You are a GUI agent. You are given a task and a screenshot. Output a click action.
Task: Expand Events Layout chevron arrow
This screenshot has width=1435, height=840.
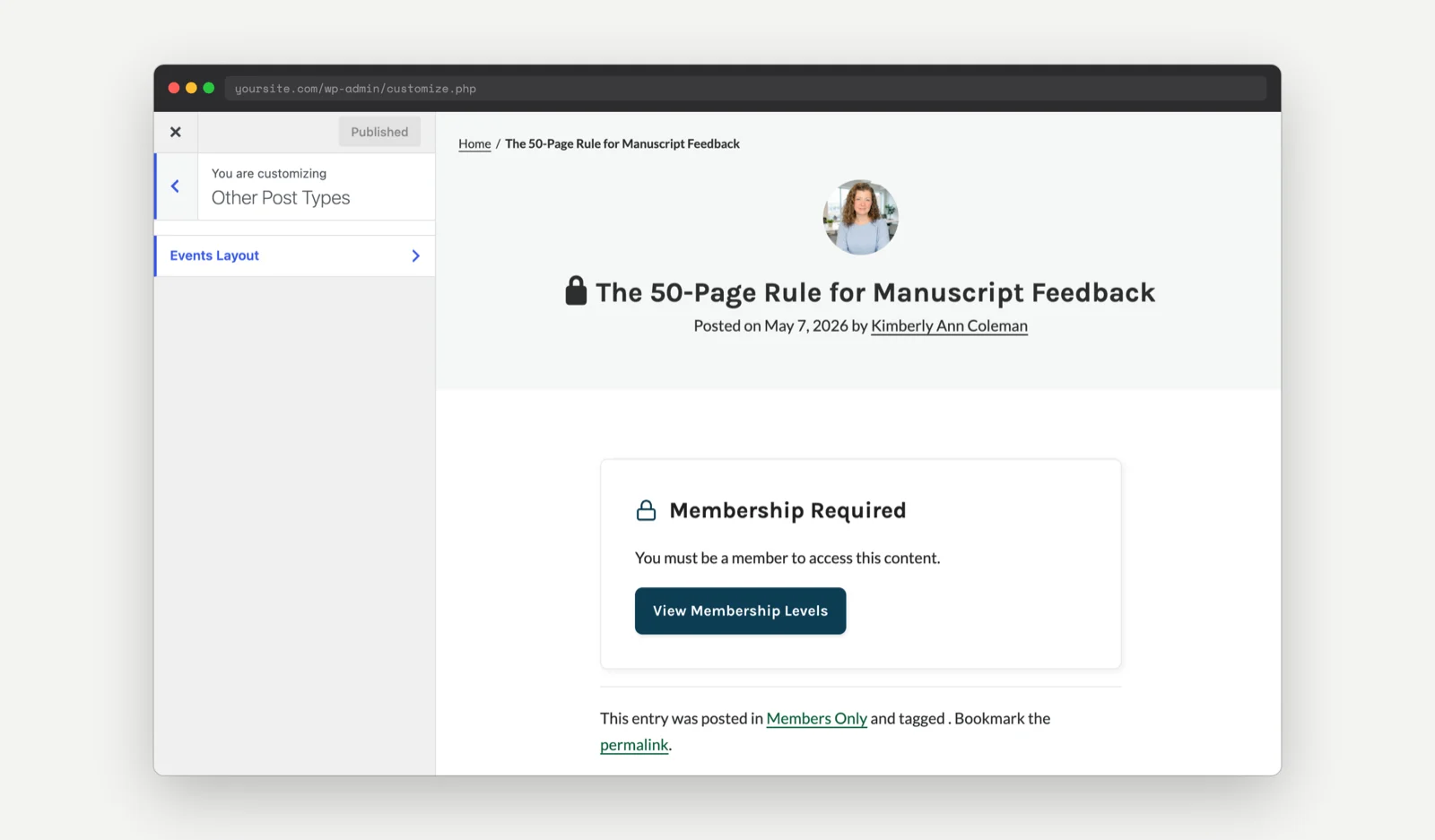[x=415, y=255]
